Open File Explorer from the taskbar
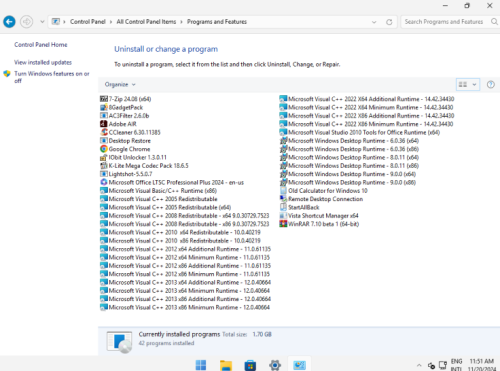 point(226,365)
